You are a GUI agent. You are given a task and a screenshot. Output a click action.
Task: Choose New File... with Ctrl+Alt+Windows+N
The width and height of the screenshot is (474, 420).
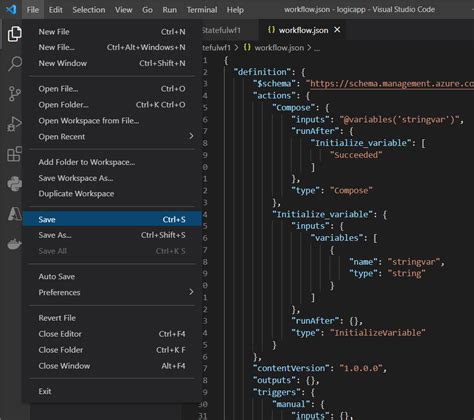(x=112, y=47)
